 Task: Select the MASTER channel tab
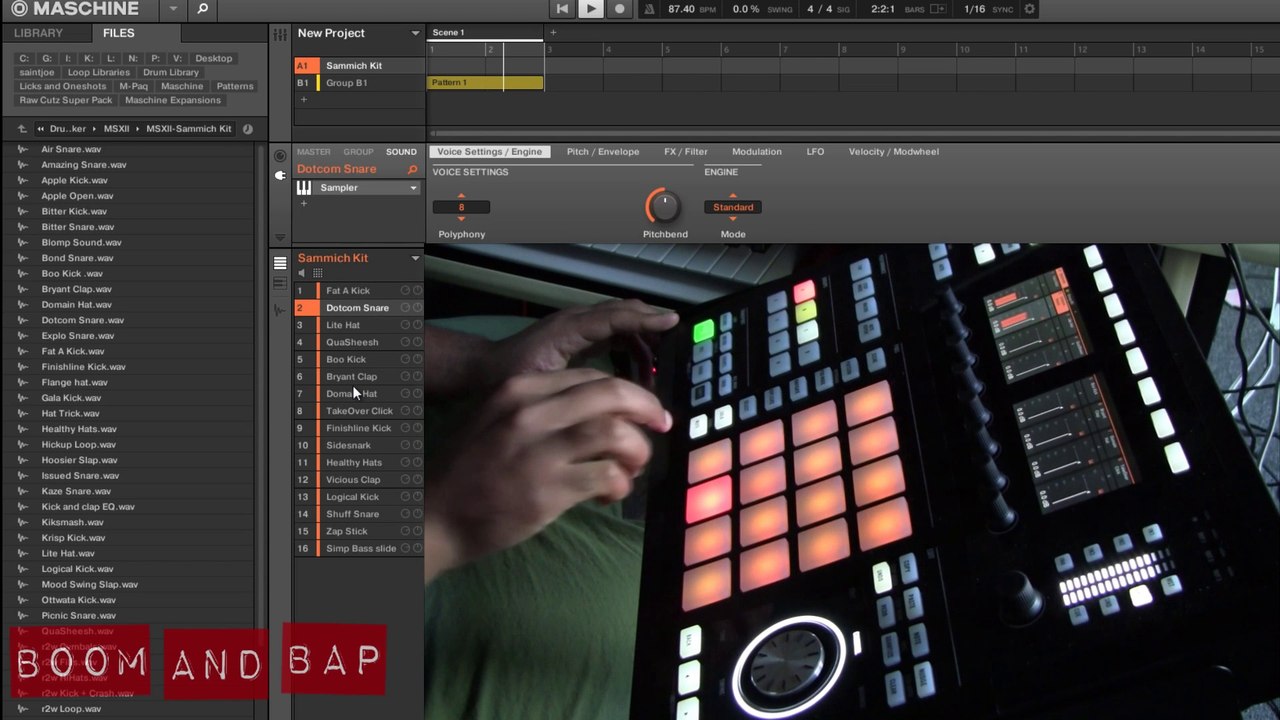(314, 152)
